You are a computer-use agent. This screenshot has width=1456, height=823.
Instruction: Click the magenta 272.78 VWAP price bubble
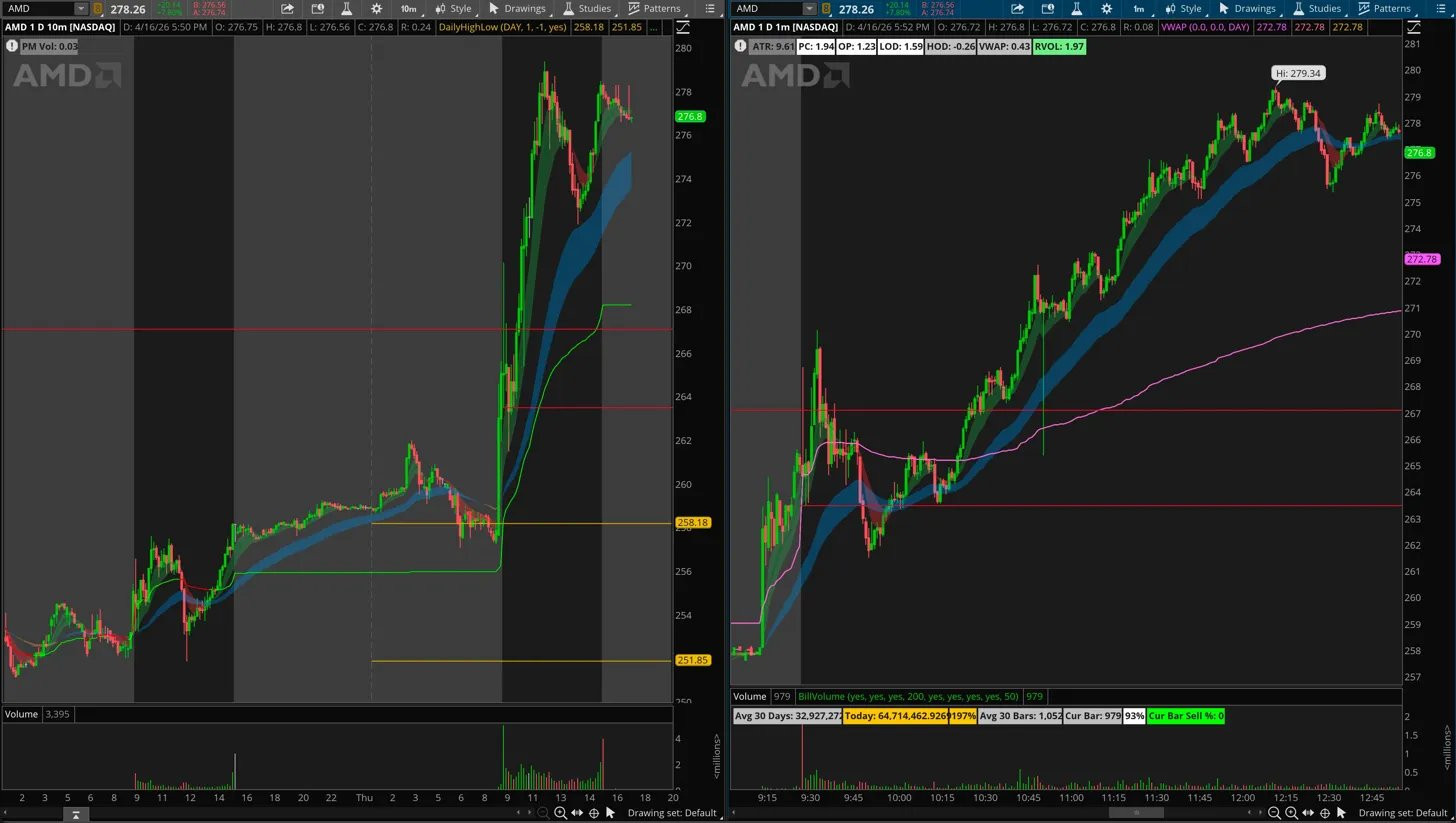[x=1422, y=259]
